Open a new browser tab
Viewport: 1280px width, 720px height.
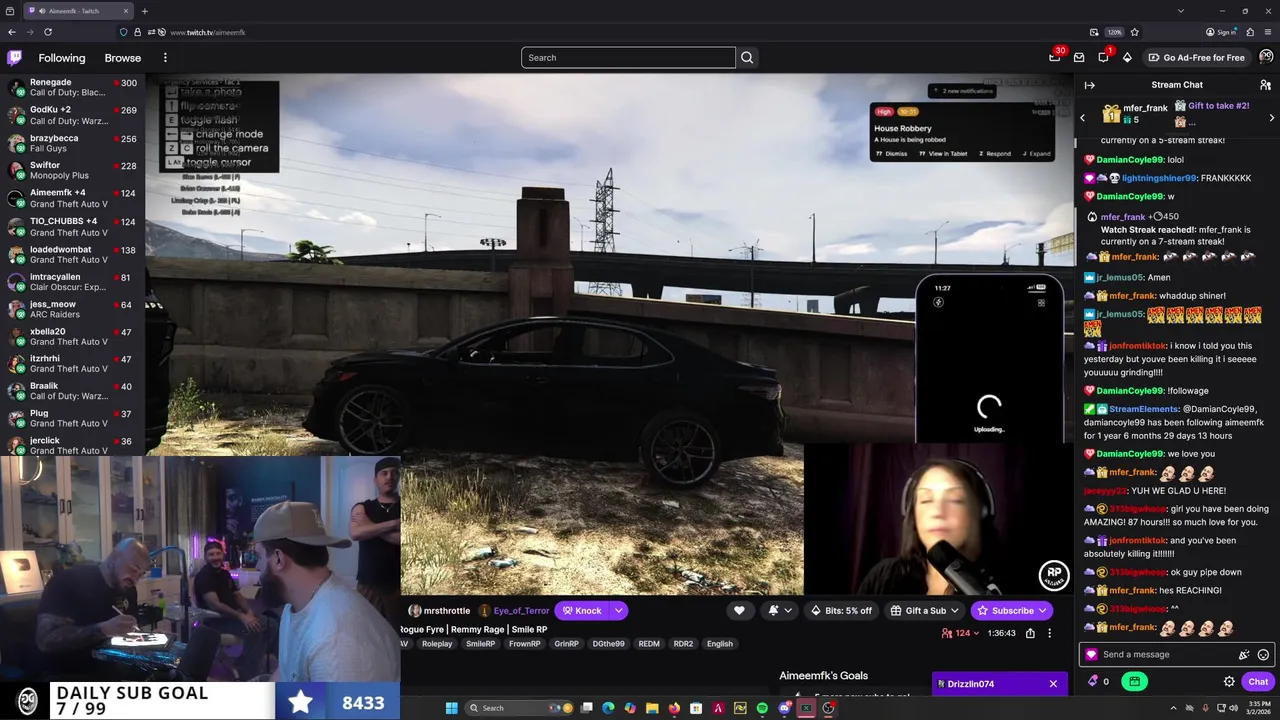[144, 11]
